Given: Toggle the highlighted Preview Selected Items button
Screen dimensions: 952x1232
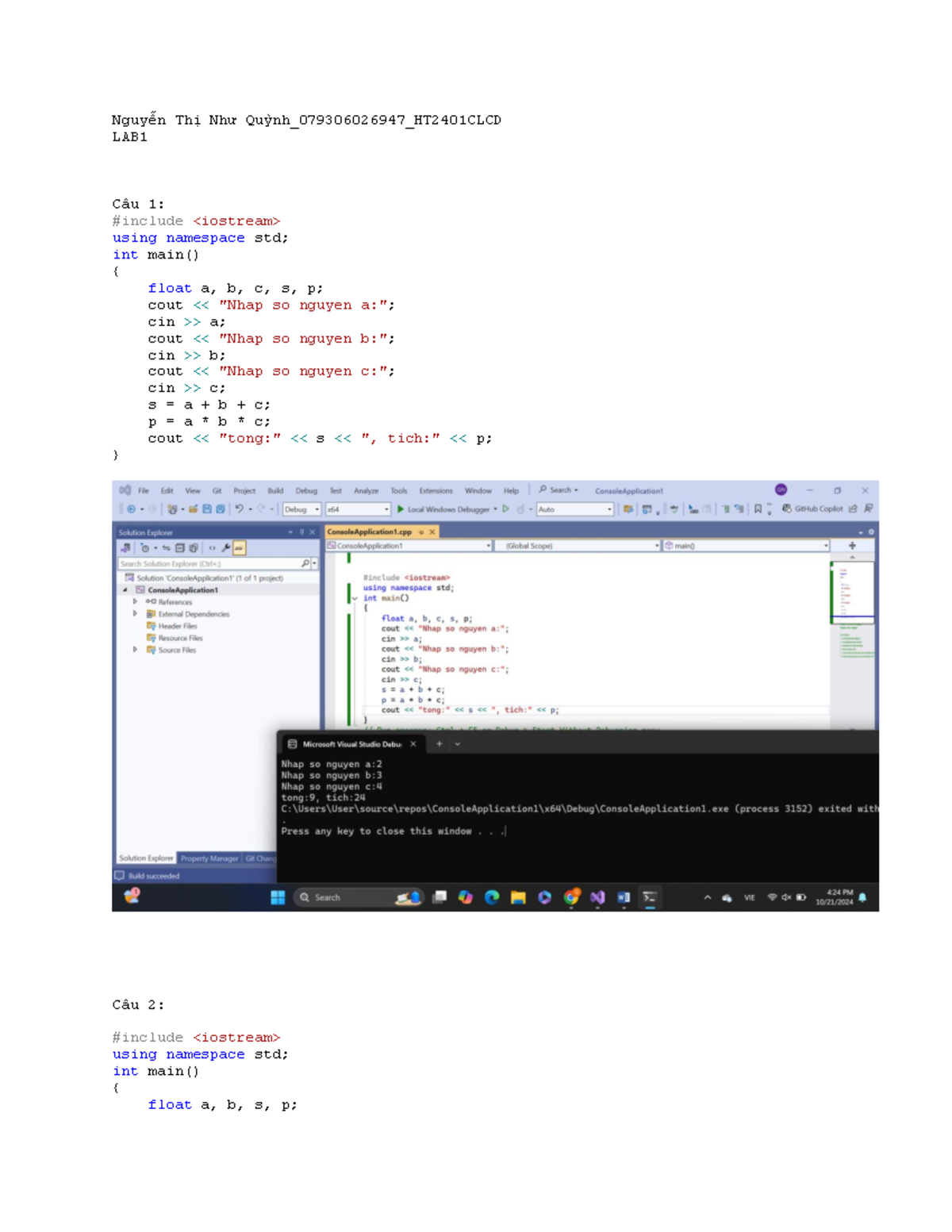Looking at the screenshot, I should 239,547.
